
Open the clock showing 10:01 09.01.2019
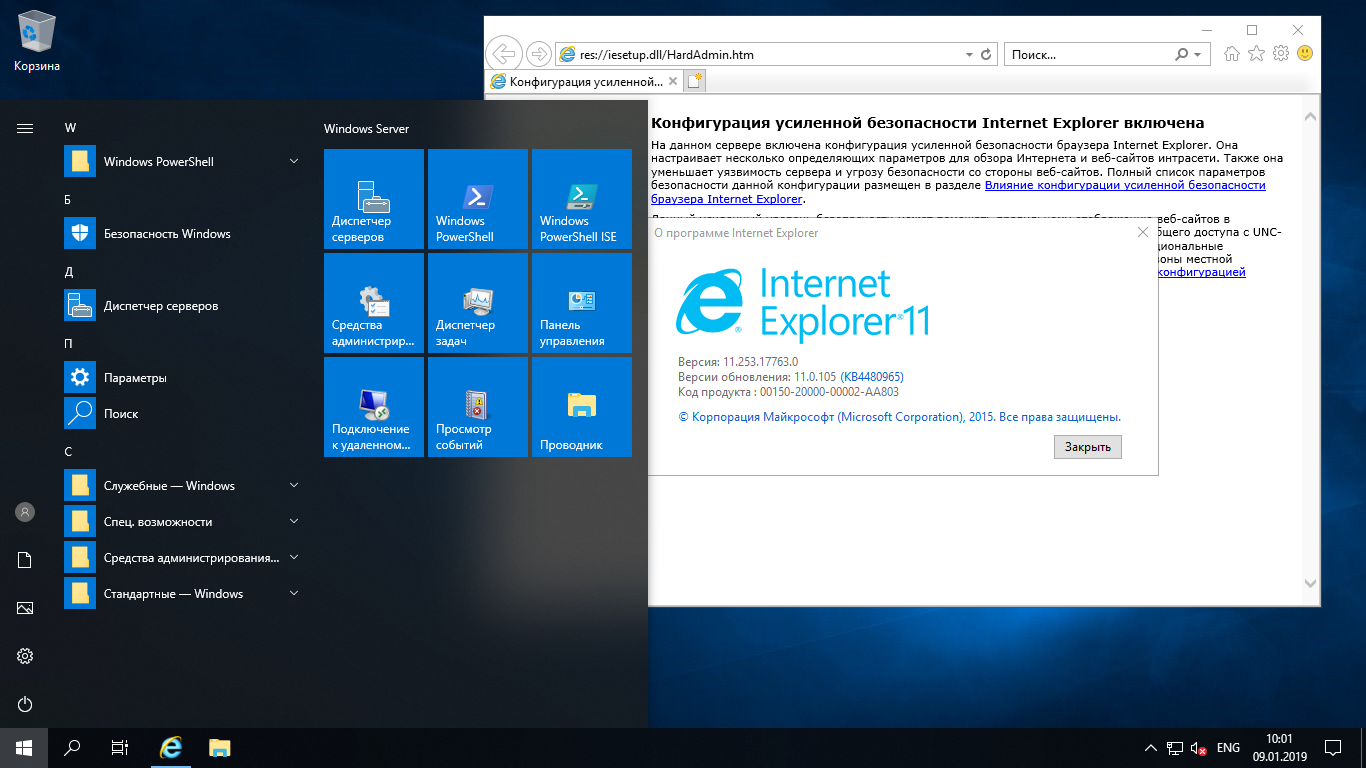[1279, 747]
